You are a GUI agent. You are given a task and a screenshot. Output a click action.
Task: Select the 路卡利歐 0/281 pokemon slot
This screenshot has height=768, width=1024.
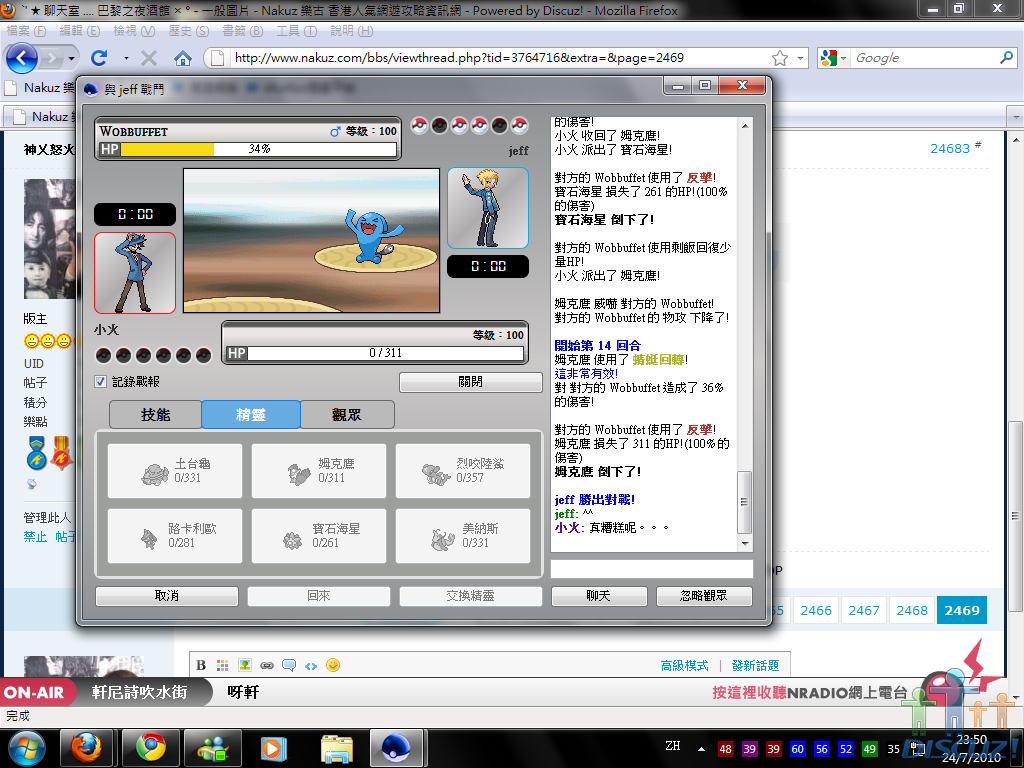175,536
